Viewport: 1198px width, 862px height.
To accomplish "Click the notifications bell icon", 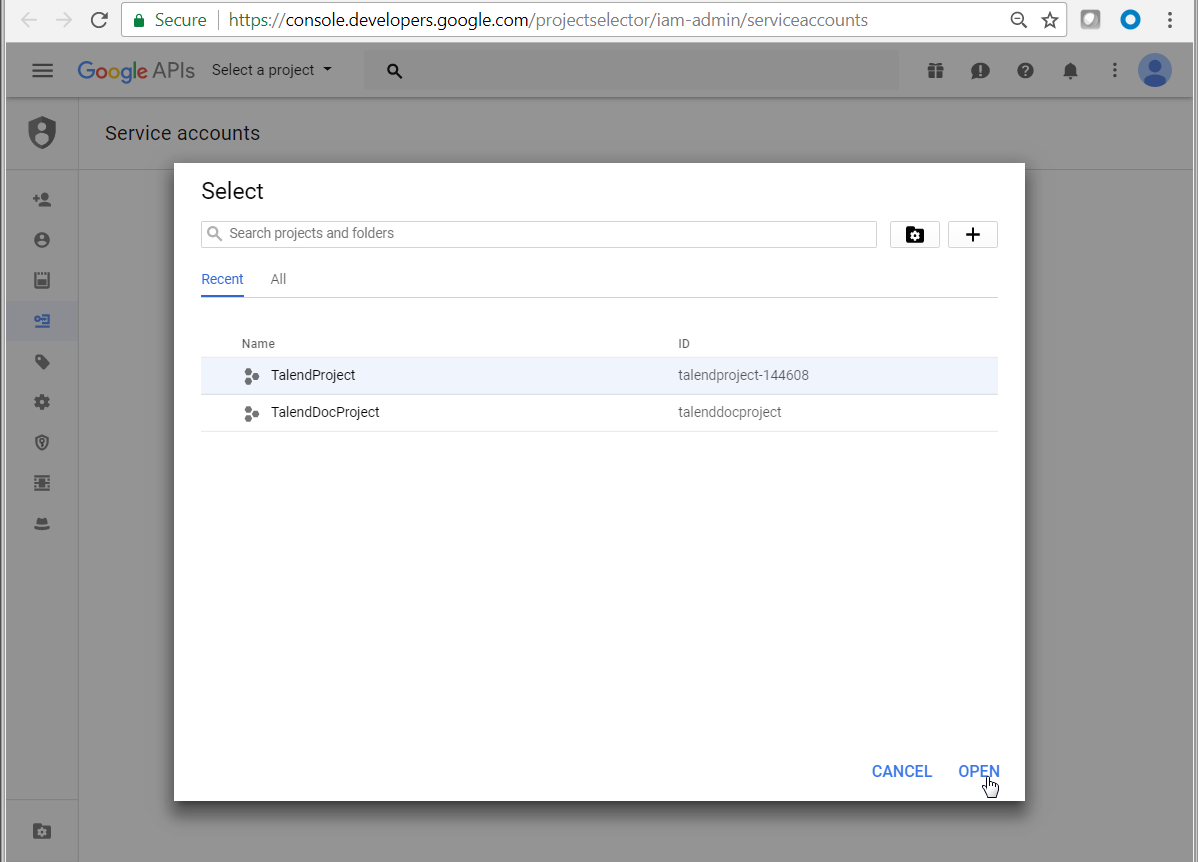I will pos(1070,70).
